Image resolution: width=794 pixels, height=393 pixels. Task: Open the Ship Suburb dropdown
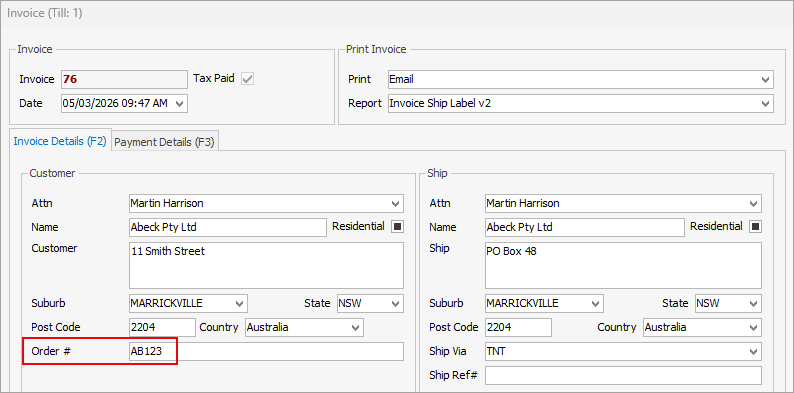tap(595, 303)
